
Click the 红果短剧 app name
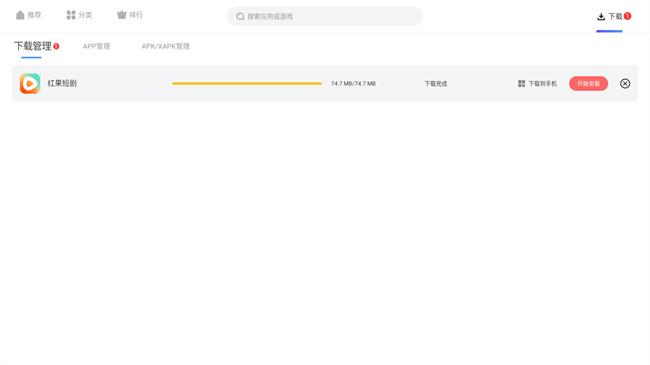click(x=62, y=83)
